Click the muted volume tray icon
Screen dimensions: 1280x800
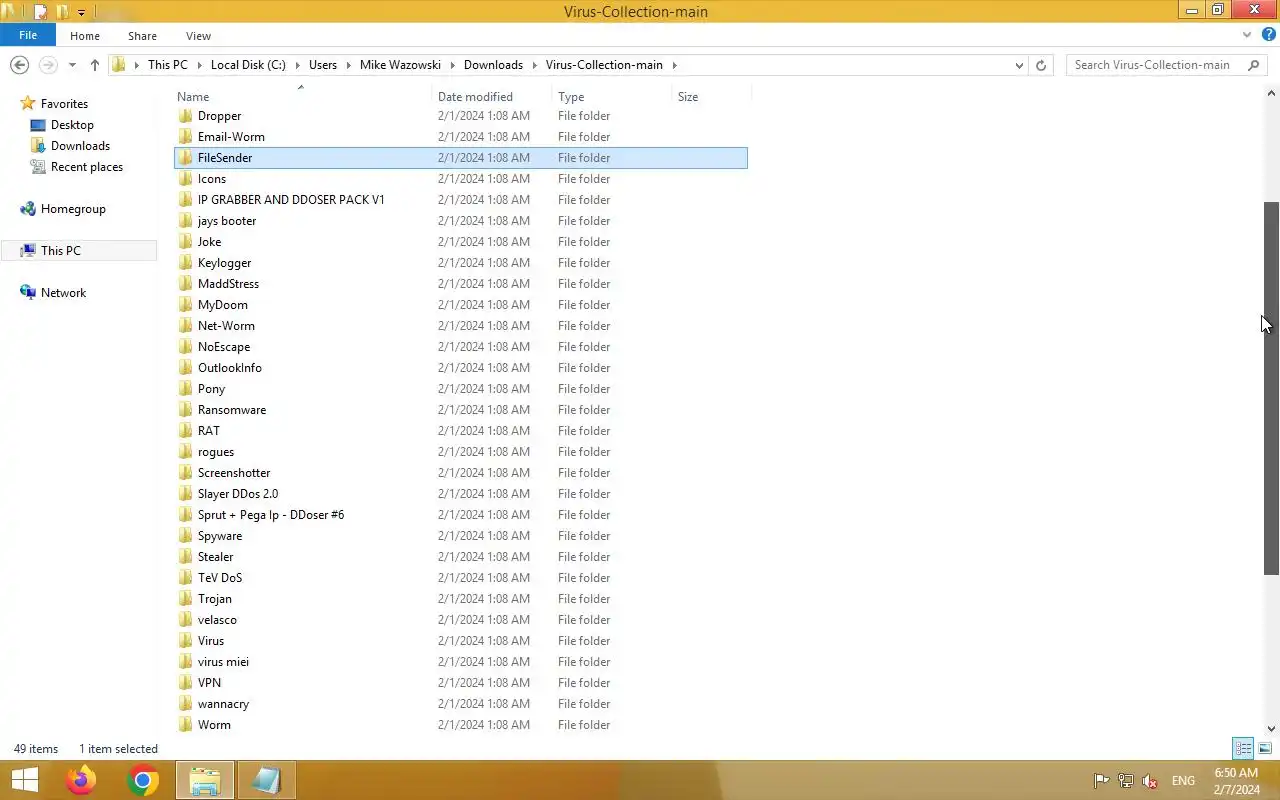tap(1150, 781)
